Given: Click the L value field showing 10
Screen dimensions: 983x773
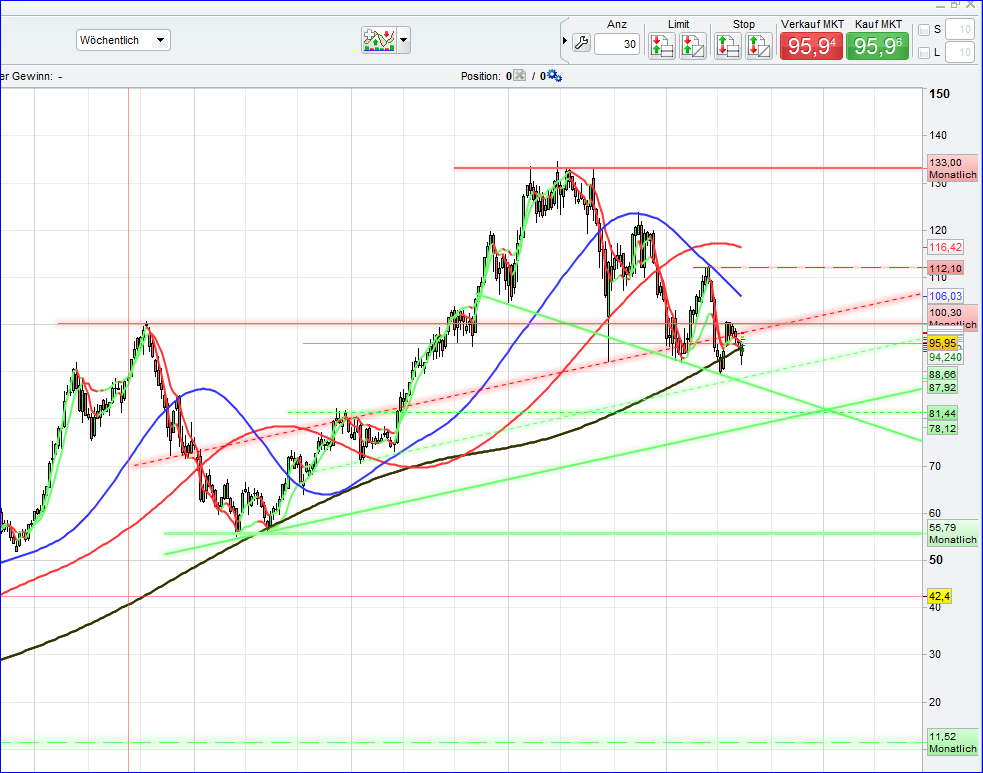Looking at the screenshot, I should point(959,52).
